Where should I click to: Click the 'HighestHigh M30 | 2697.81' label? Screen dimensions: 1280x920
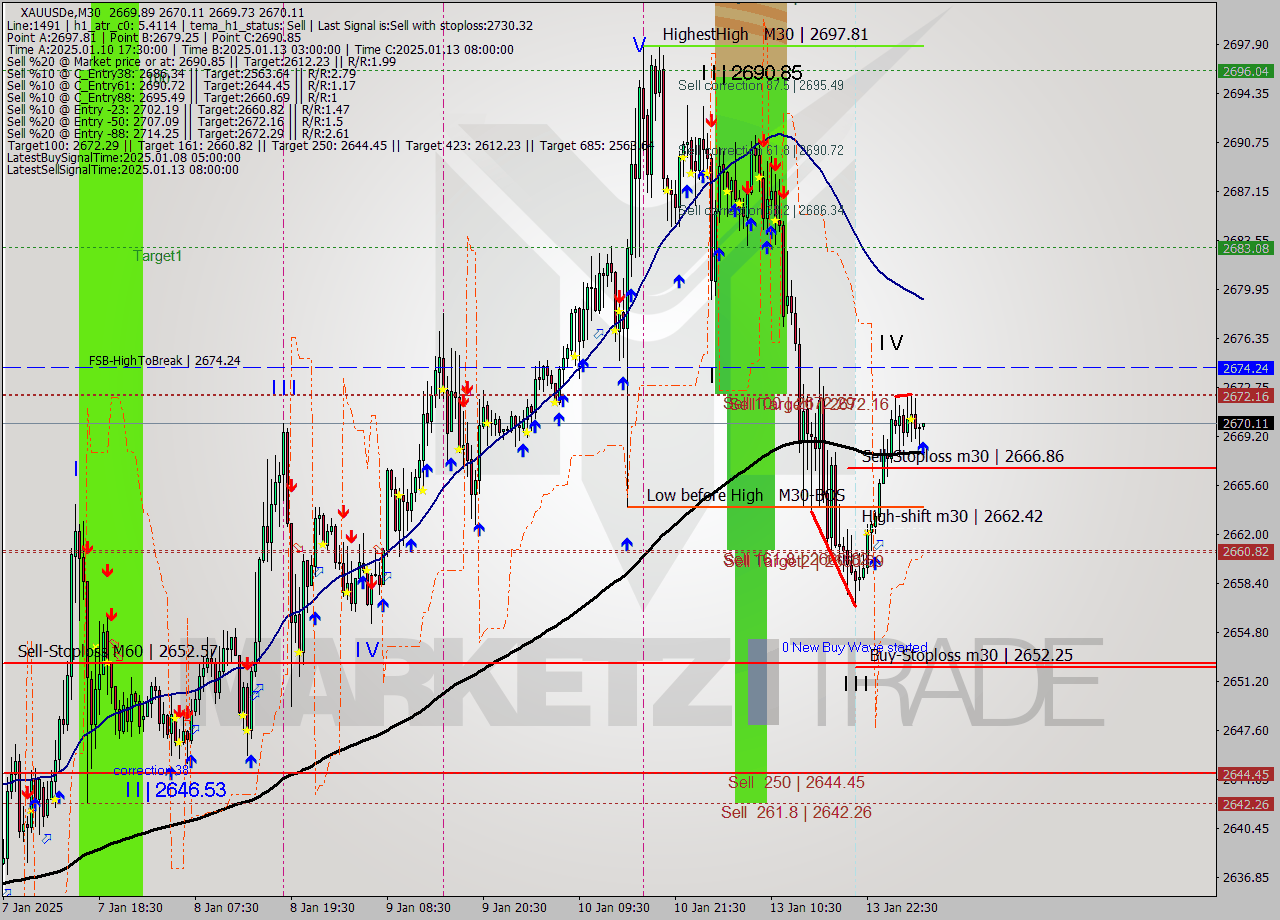point(764,34)
